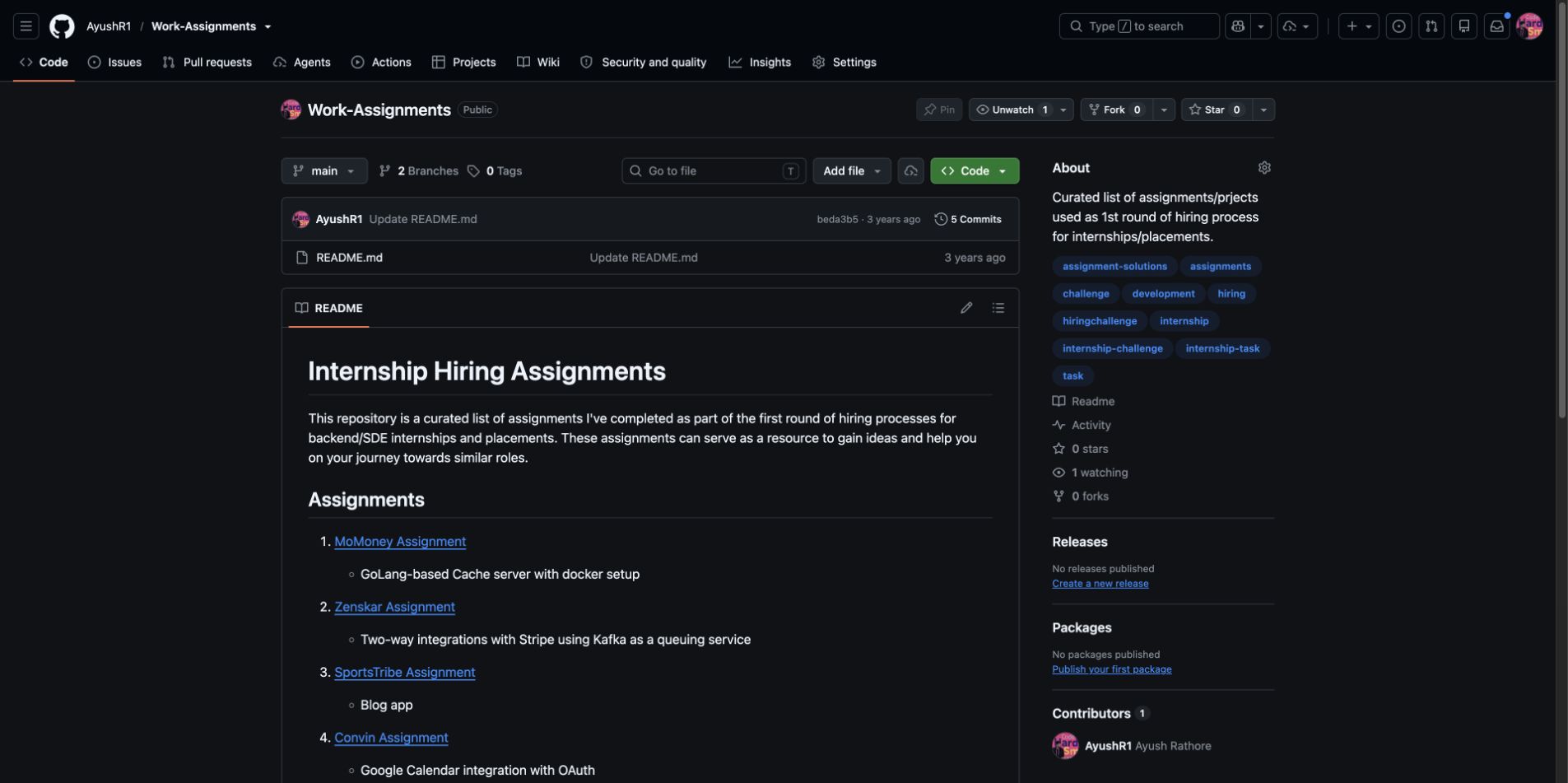Open the Copilot chat icon
This screenshot has height=783, width=1568.
click(x=1237, y=26)
